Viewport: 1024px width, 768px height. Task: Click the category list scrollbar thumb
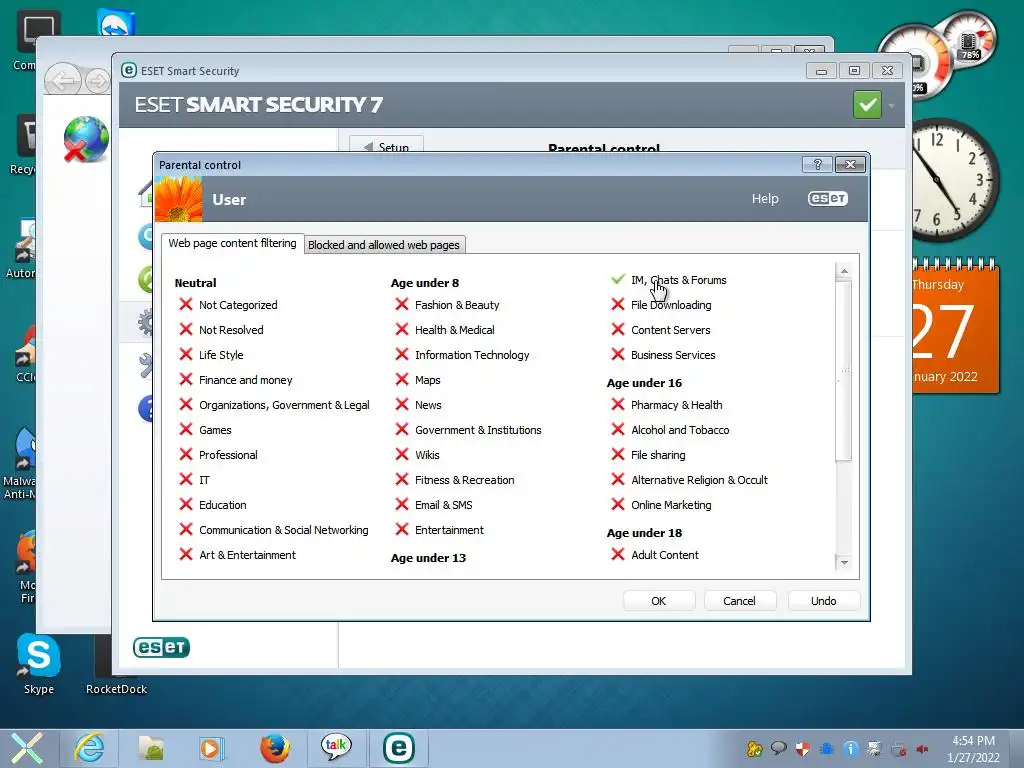[844, 370]
